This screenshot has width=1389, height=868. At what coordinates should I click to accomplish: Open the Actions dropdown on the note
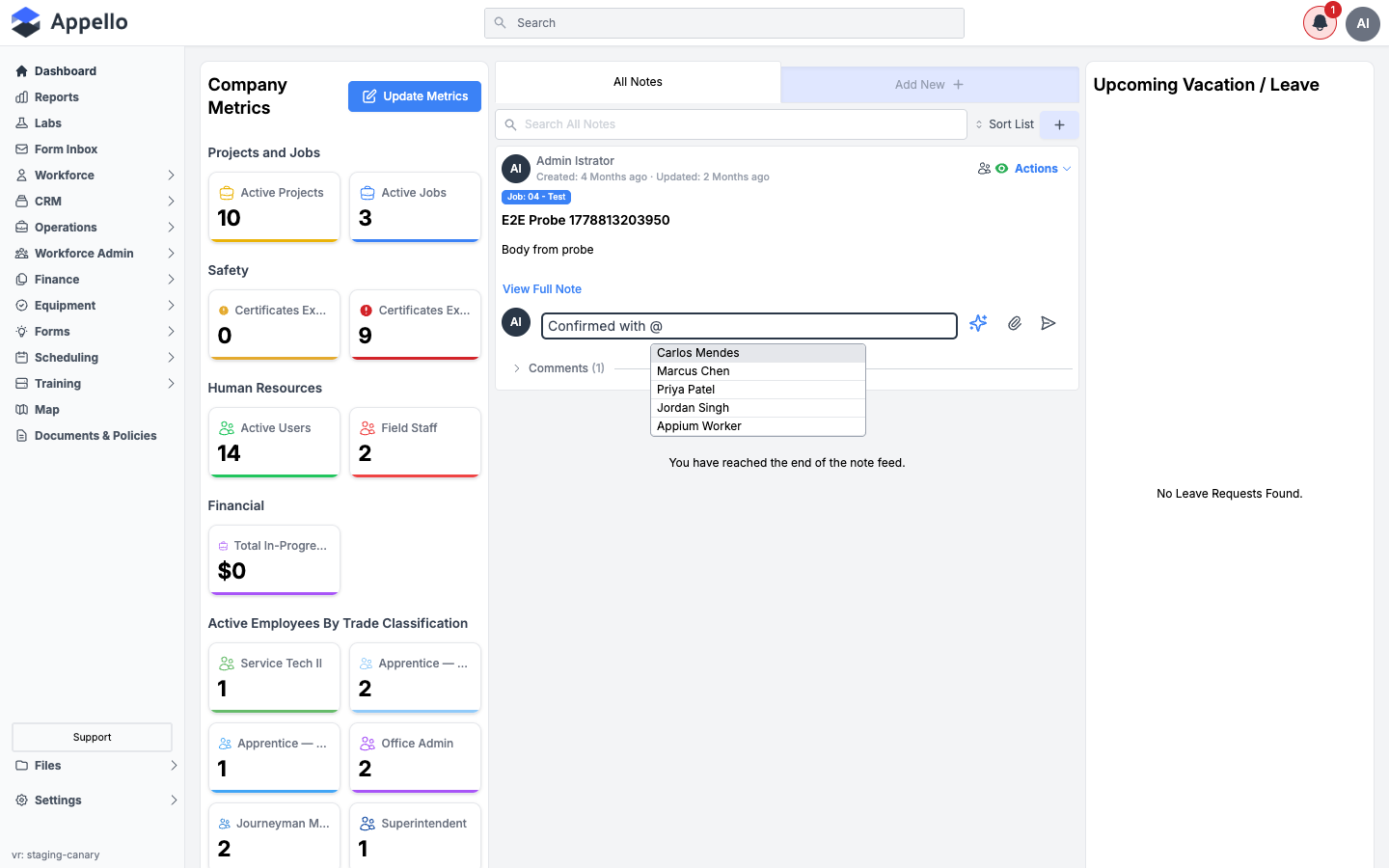(x=1043, y=169)
